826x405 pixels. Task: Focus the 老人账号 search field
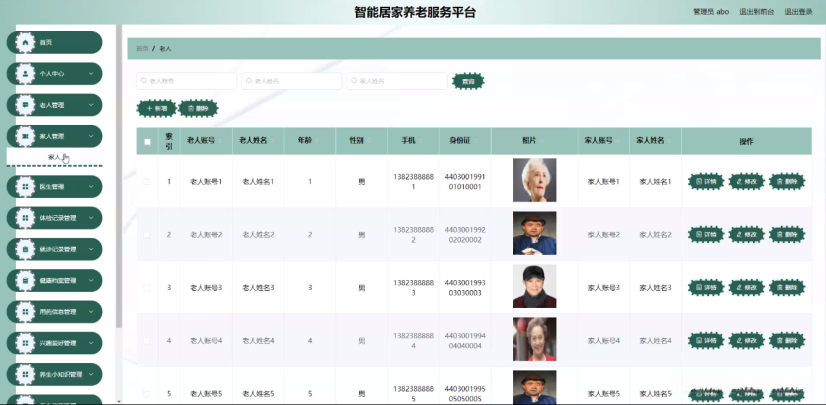pos(186,81)
